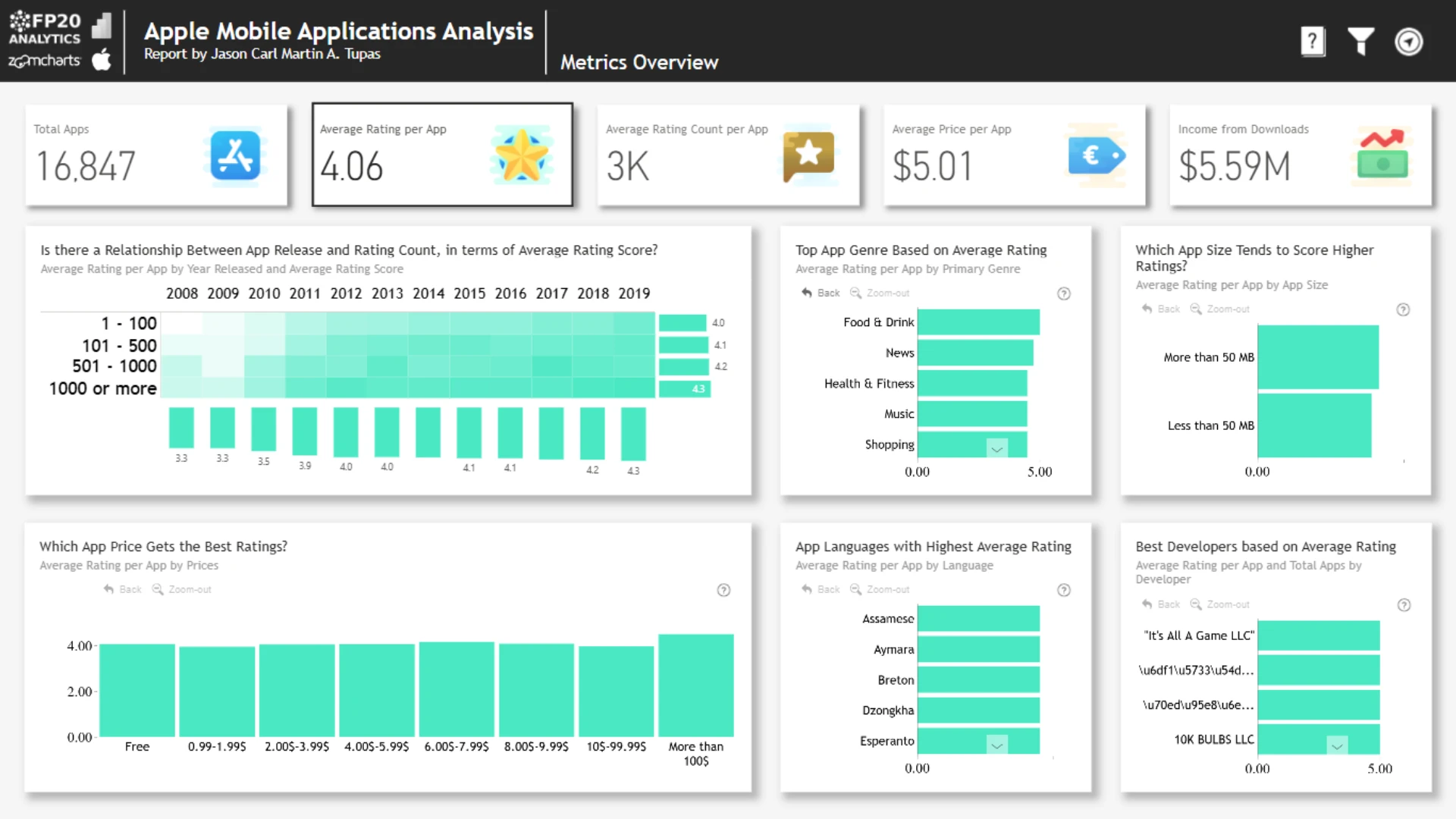Click the App Store icon on Total Apps card
This screenshot has width=1456, height=819.
(x=235, y=155)
